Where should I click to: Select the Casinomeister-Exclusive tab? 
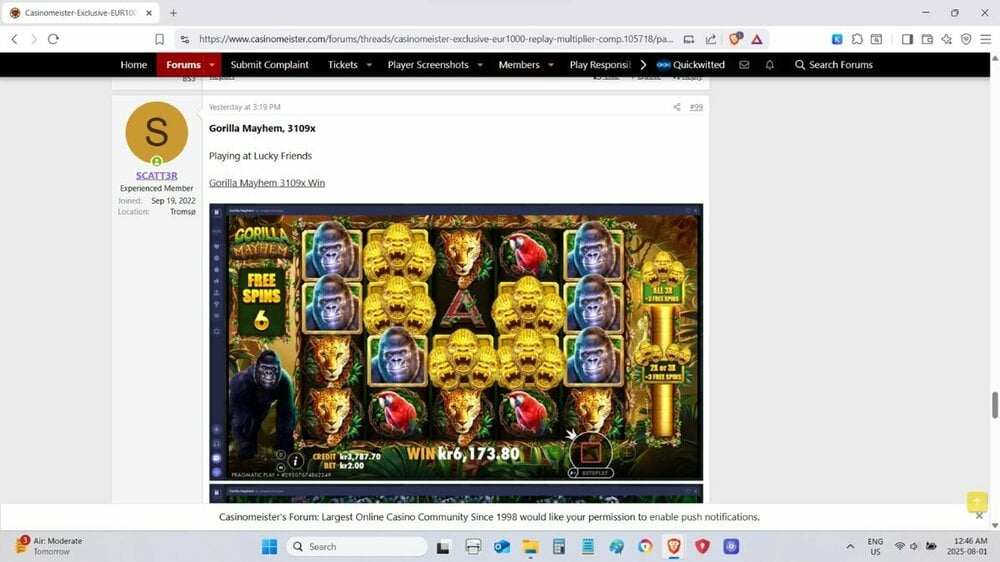point(80,13)
